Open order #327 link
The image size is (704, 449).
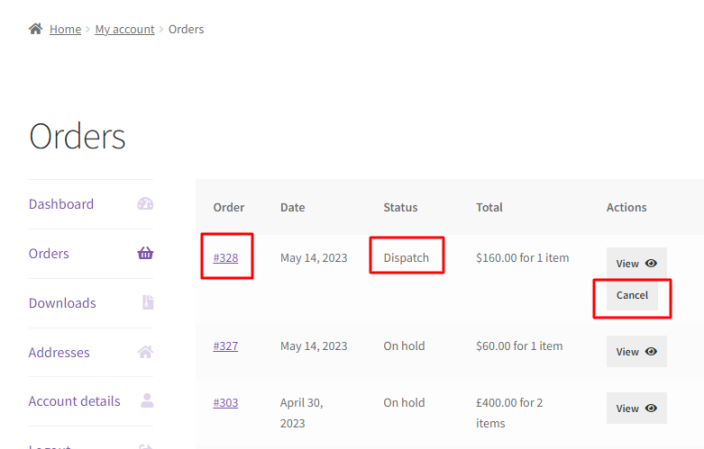225,346
